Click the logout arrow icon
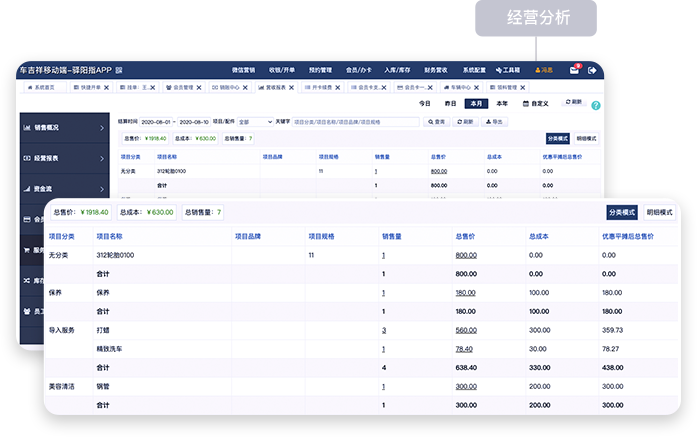This screenshot has width=697, height=437. point(593,70)
